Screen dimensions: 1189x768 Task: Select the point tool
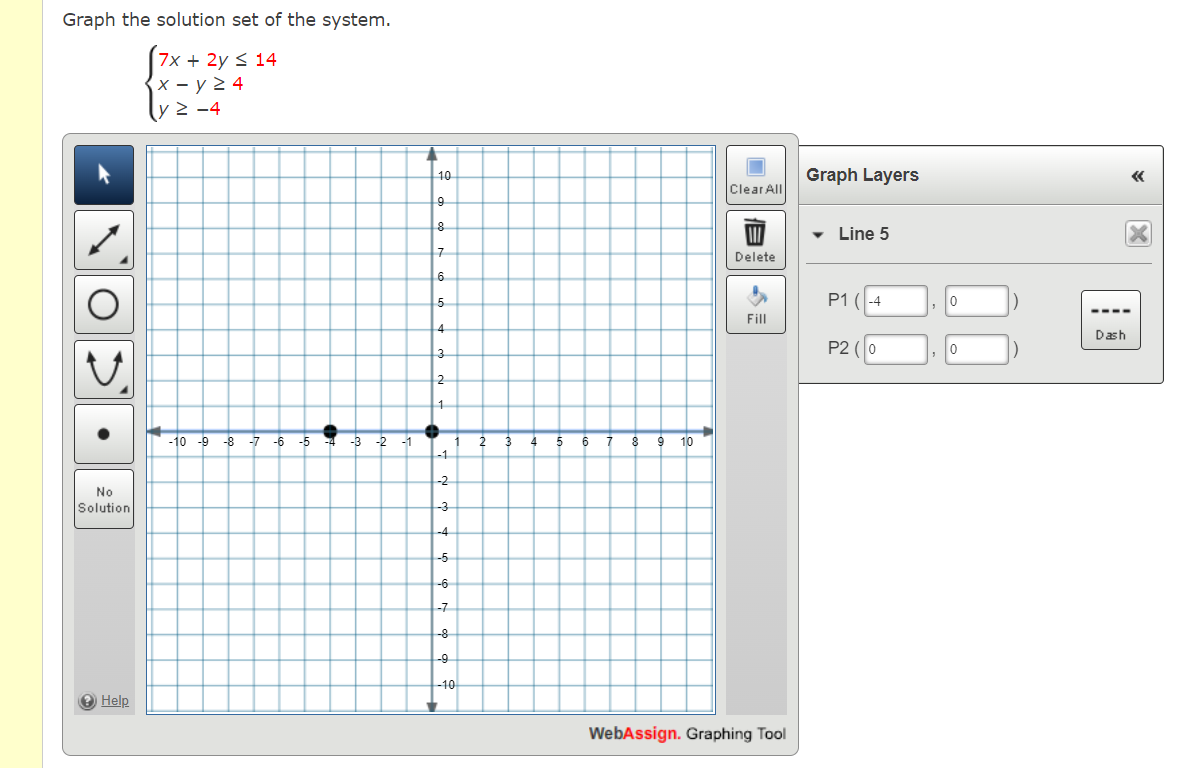coord(104,434)
